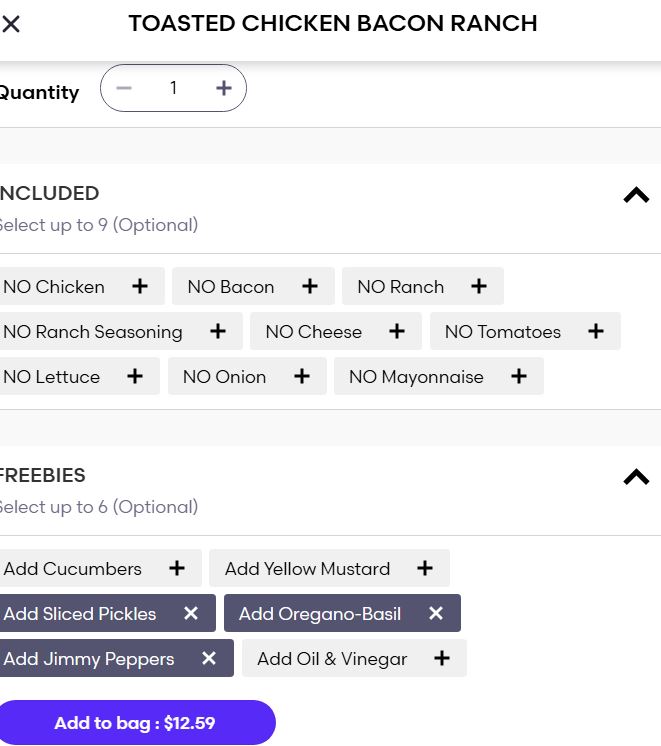Click plus icon beside NO Ranch

pyautogui.click(x=479, y=286)
